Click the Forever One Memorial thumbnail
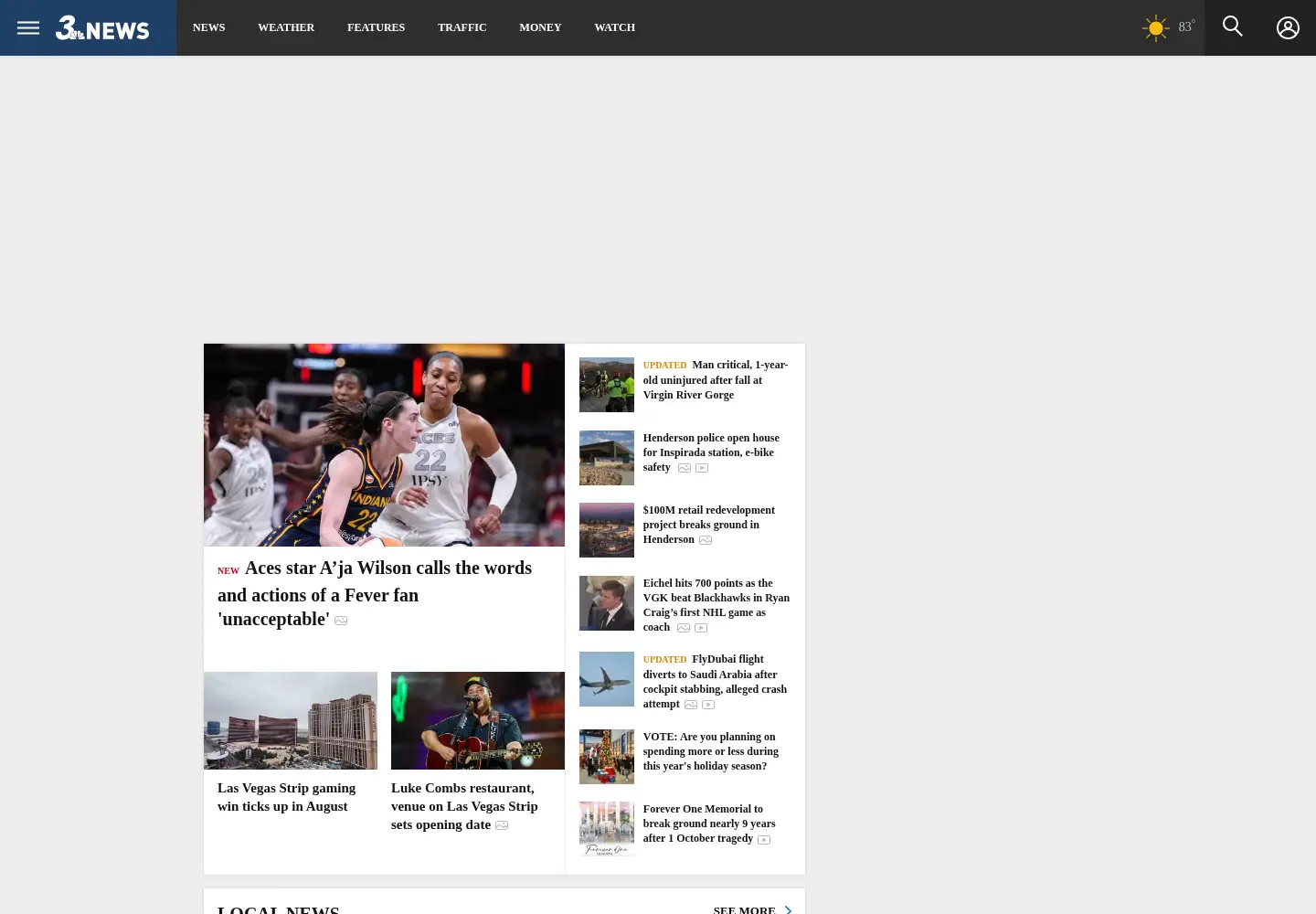Image resolution: width=1316 pixels, height=914 pixels. (x=607, y=829)
